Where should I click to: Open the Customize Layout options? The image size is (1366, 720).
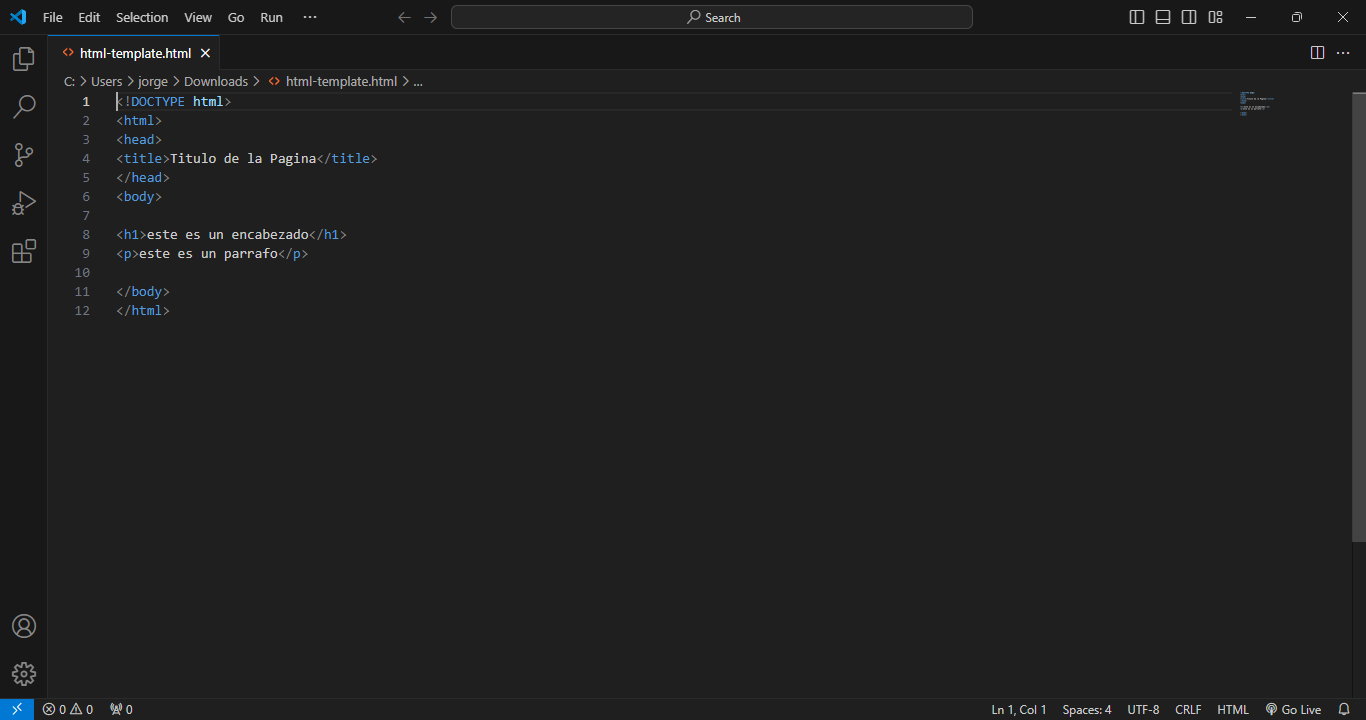pos(1215,17)
